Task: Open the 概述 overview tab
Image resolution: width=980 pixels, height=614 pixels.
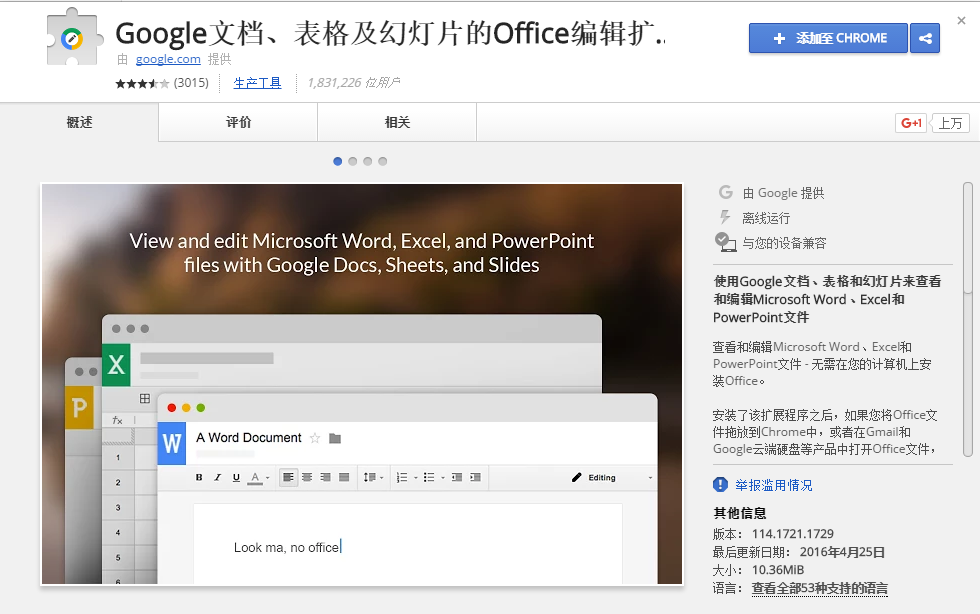Action: click(x=79, y=123)
